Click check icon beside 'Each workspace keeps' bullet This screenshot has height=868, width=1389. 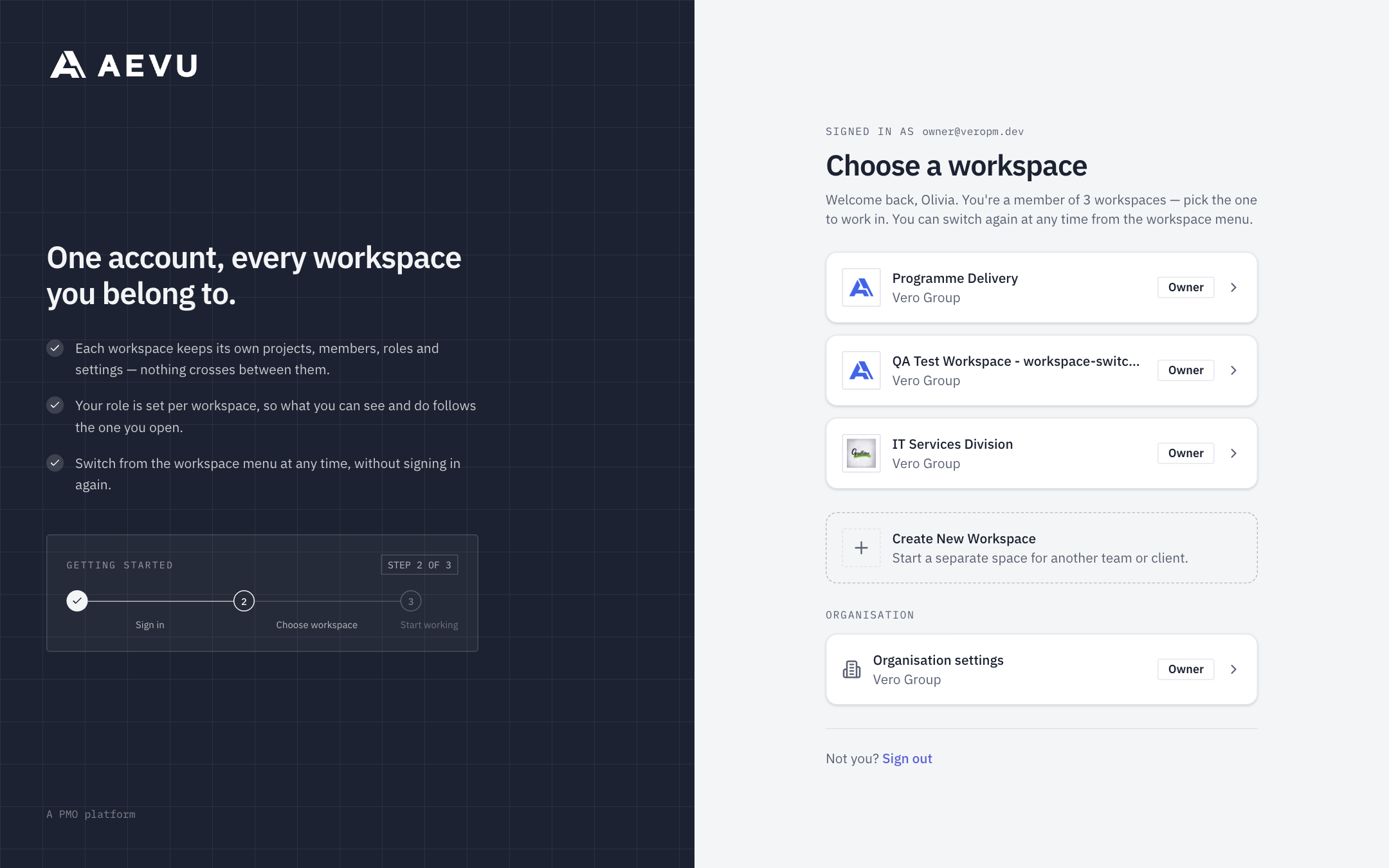pos(55,348)
